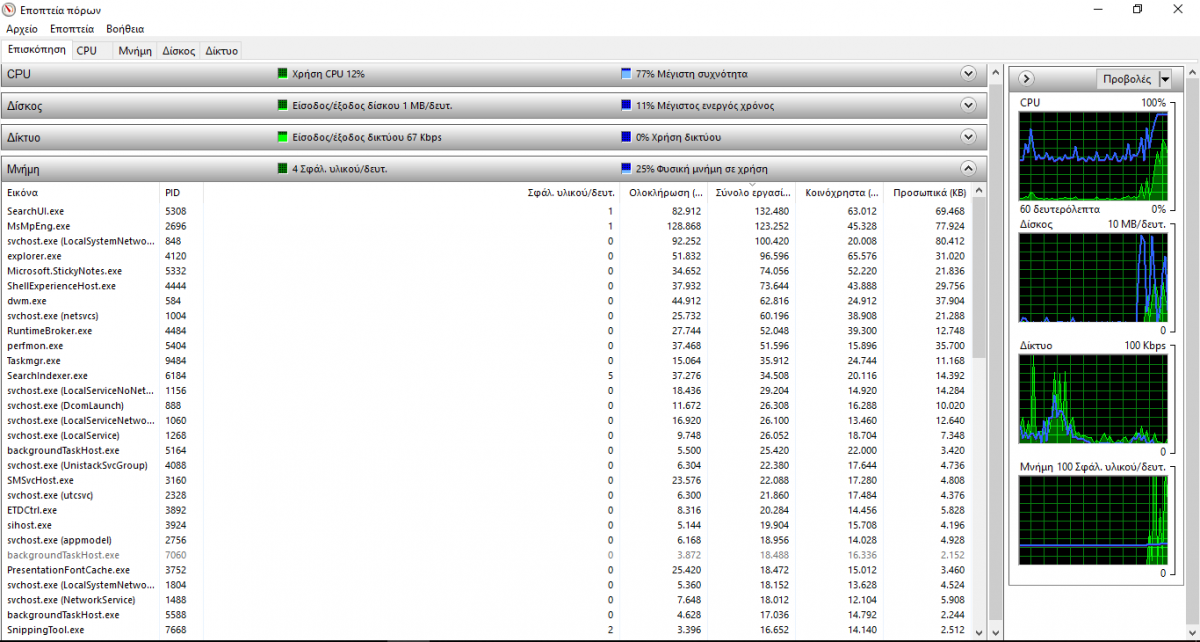Open the Αρχείο menu
Viewport: 1200px width, 642px height.
[22, 29]
